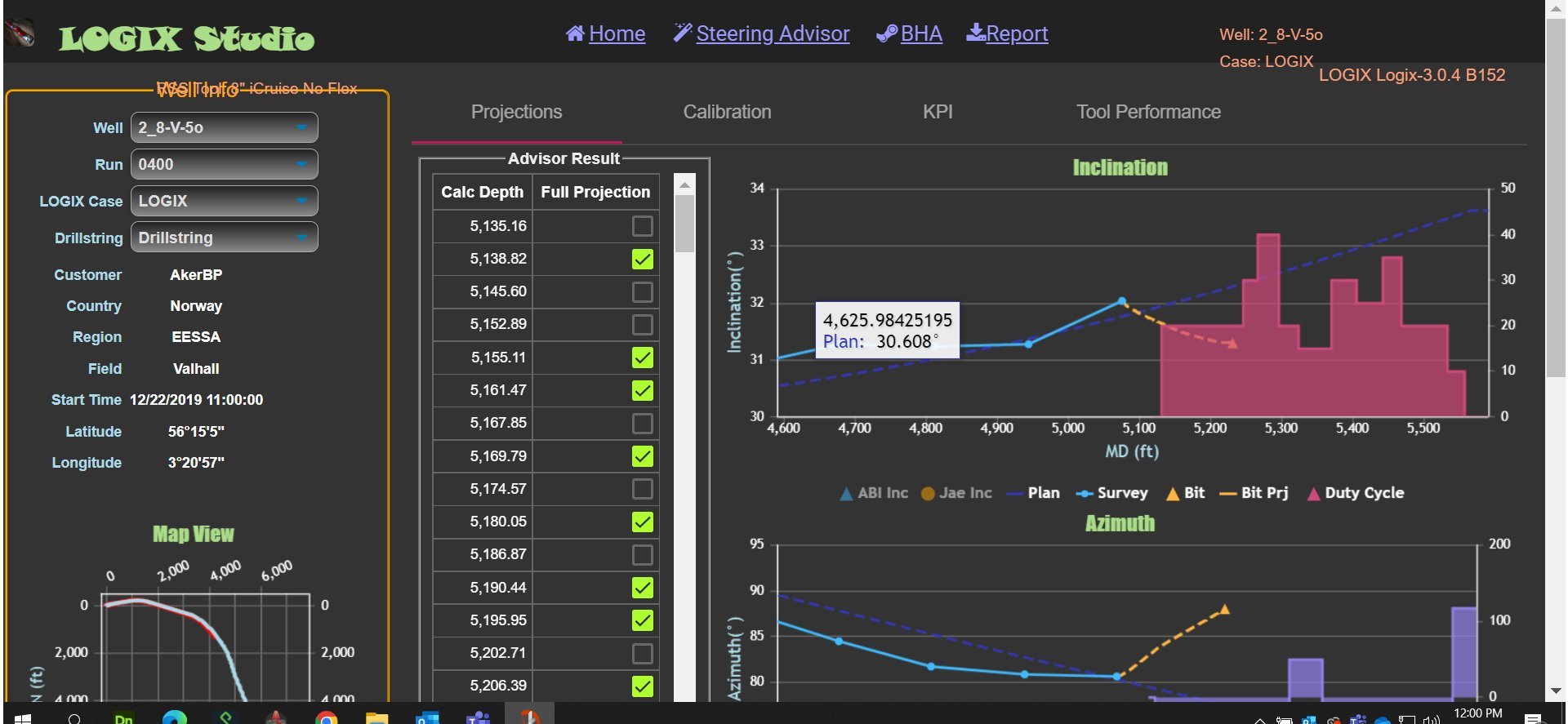Click the page vertical scrollbar thumb
The image size is (1568, 724).
[x=1556, y=196]
